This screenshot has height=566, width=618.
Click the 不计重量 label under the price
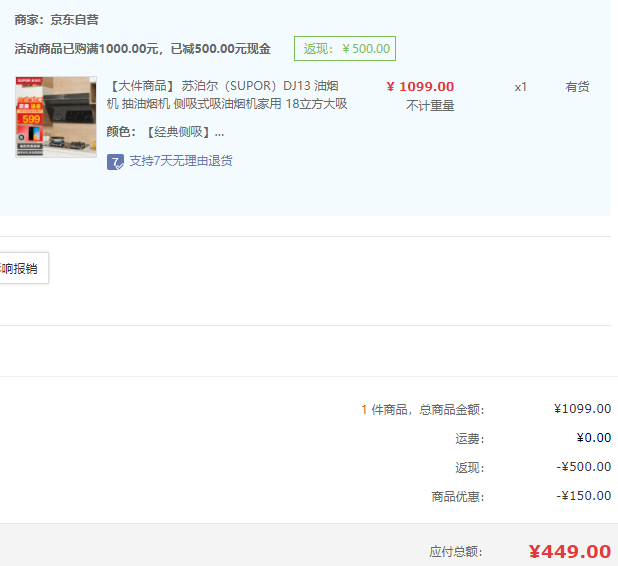[430, 106]
